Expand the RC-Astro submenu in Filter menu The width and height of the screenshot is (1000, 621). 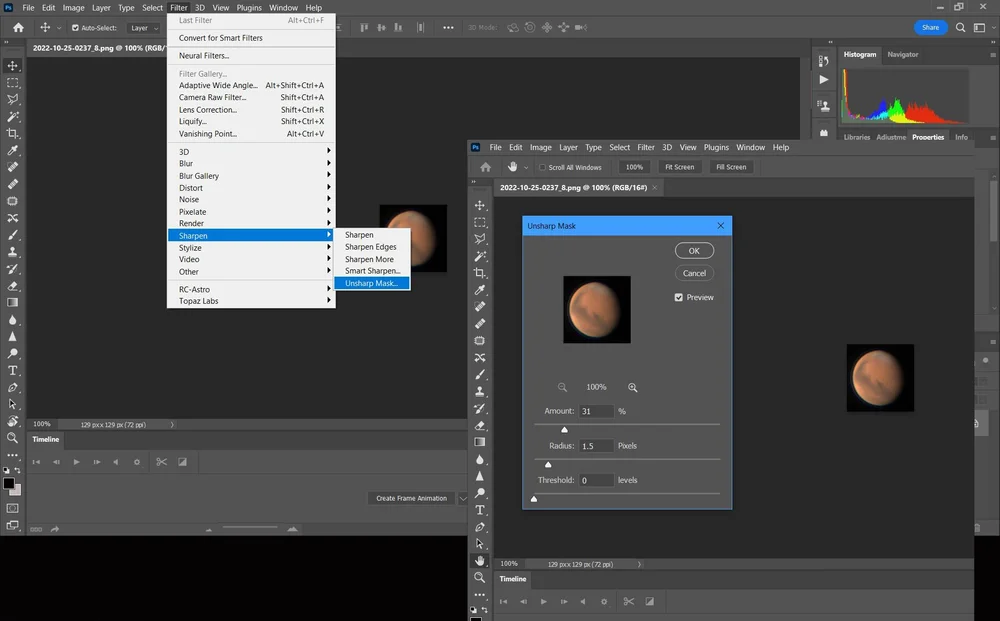251,289
